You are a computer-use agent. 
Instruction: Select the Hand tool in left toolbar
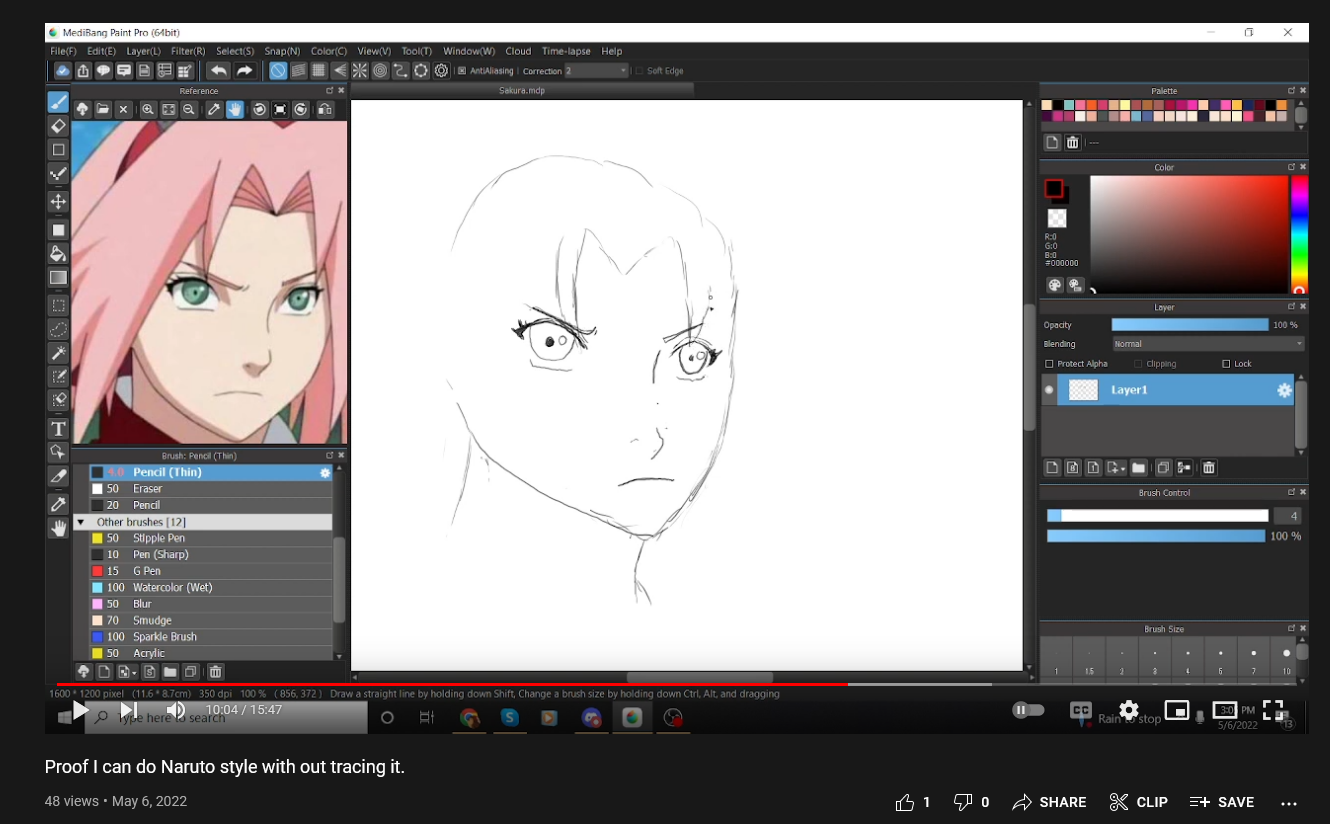click(x=58, y=528)
